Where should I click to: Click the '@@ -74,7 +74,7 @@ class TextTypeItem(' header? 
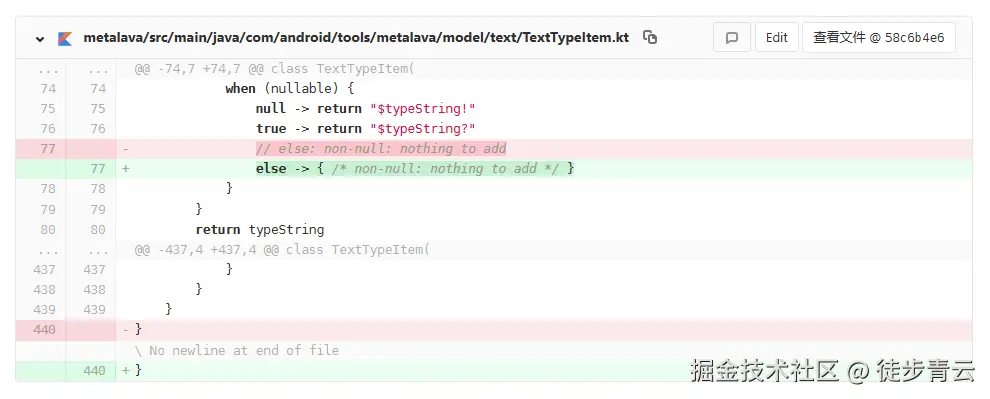tap(274, 69)
